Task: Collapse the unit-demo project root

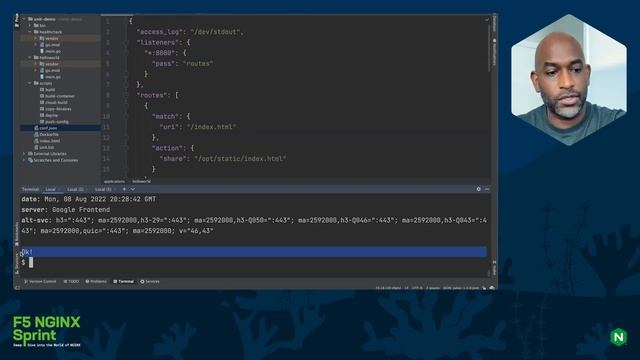Action: pyautogui.click(x=24, y=19)
